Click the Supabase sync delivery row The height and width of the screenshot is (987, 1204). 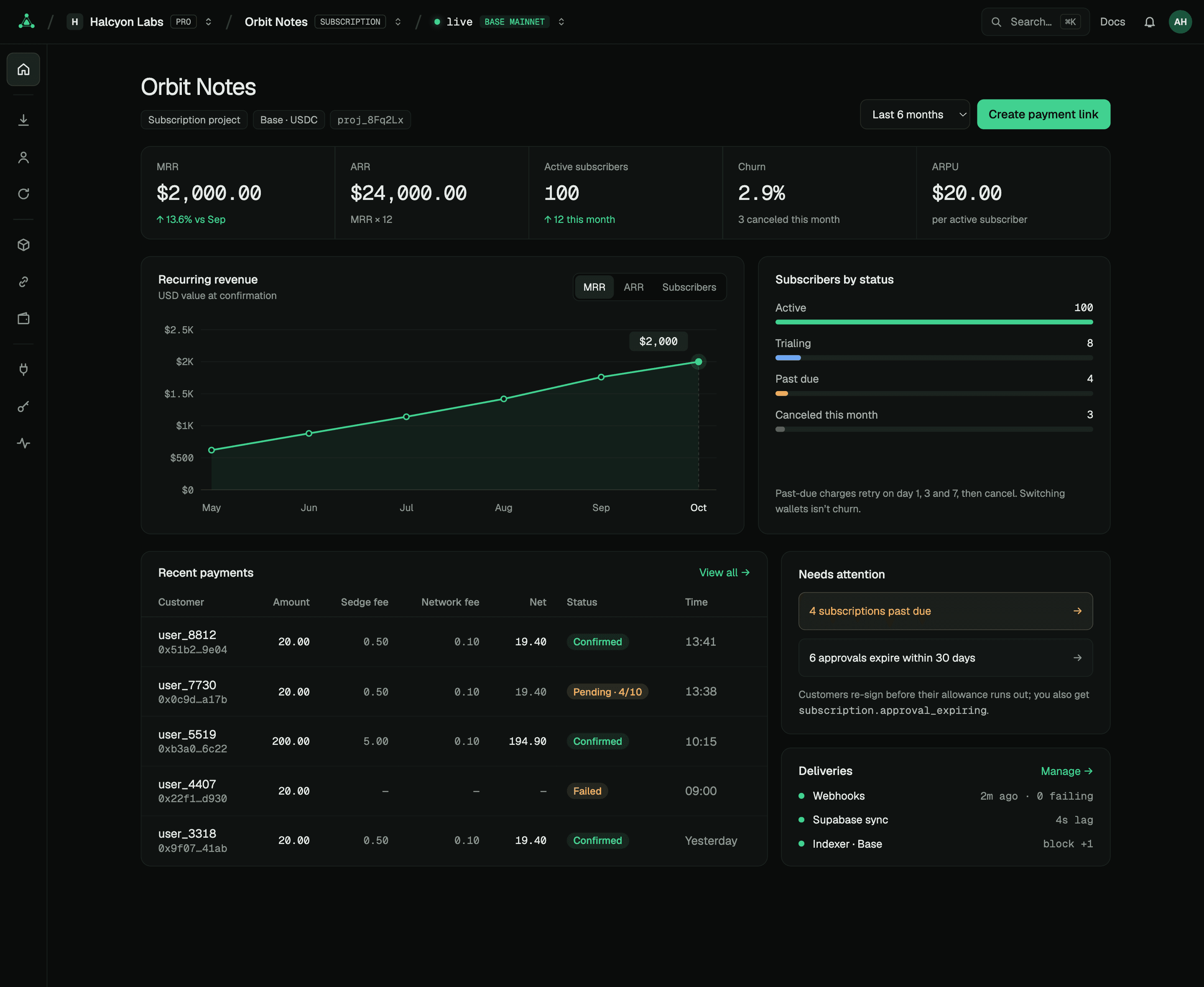pos(945,820)
